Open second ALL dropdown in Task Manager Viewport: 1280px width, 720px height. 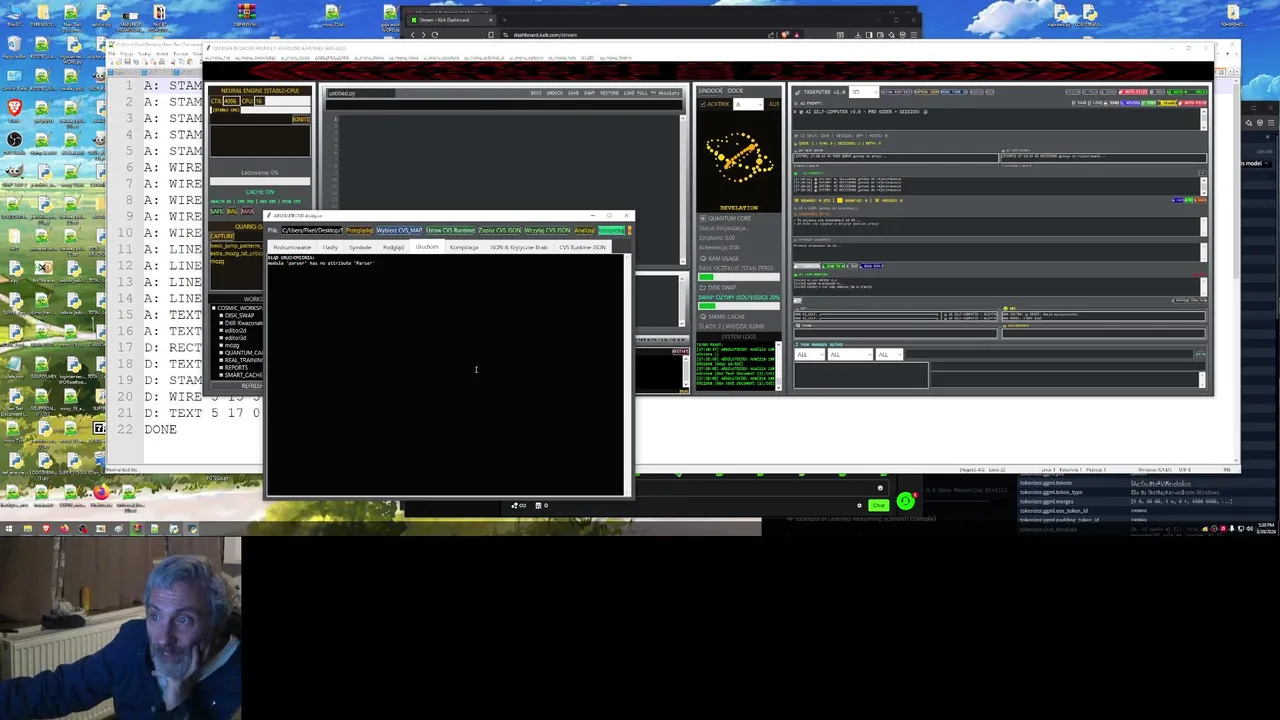click(x=850, y=355)
